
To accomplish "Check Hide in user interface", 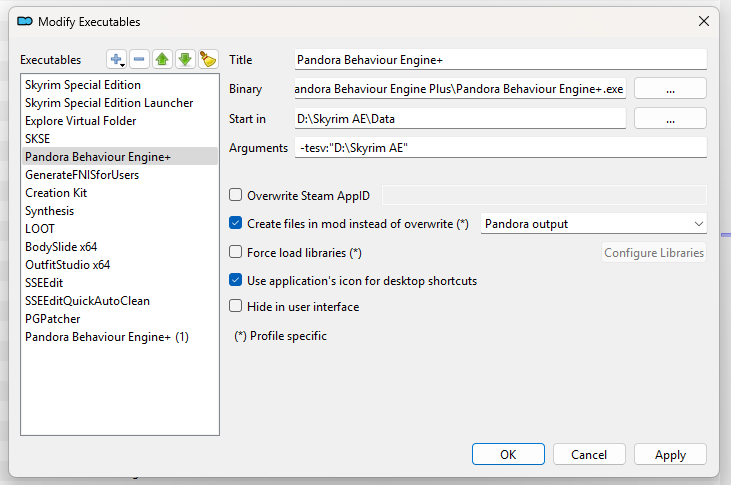I will [x=235, y=306].
